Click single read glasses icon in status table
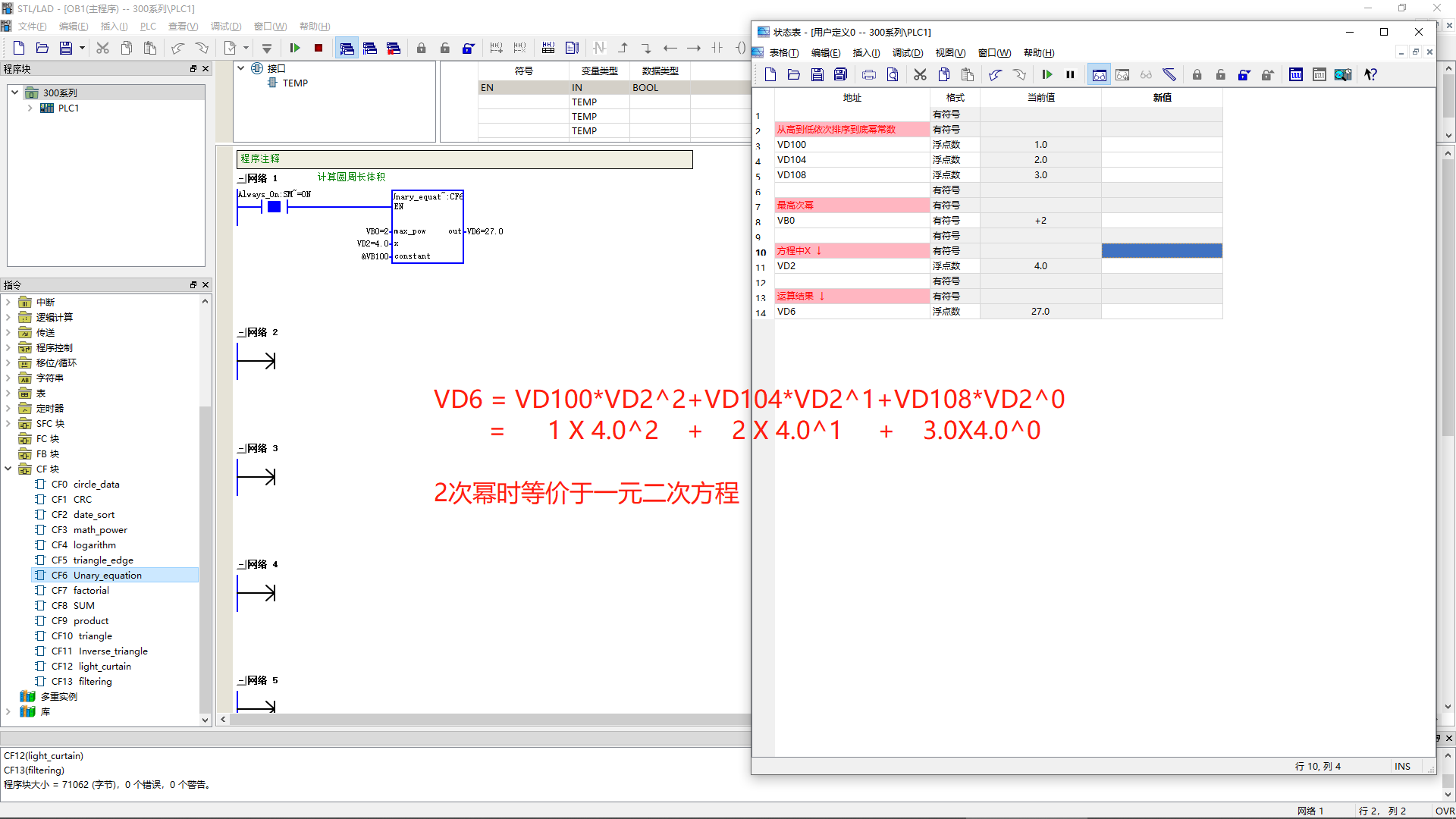The image size is (1456, 819). pyautogui.click(x=1146, y=74)
